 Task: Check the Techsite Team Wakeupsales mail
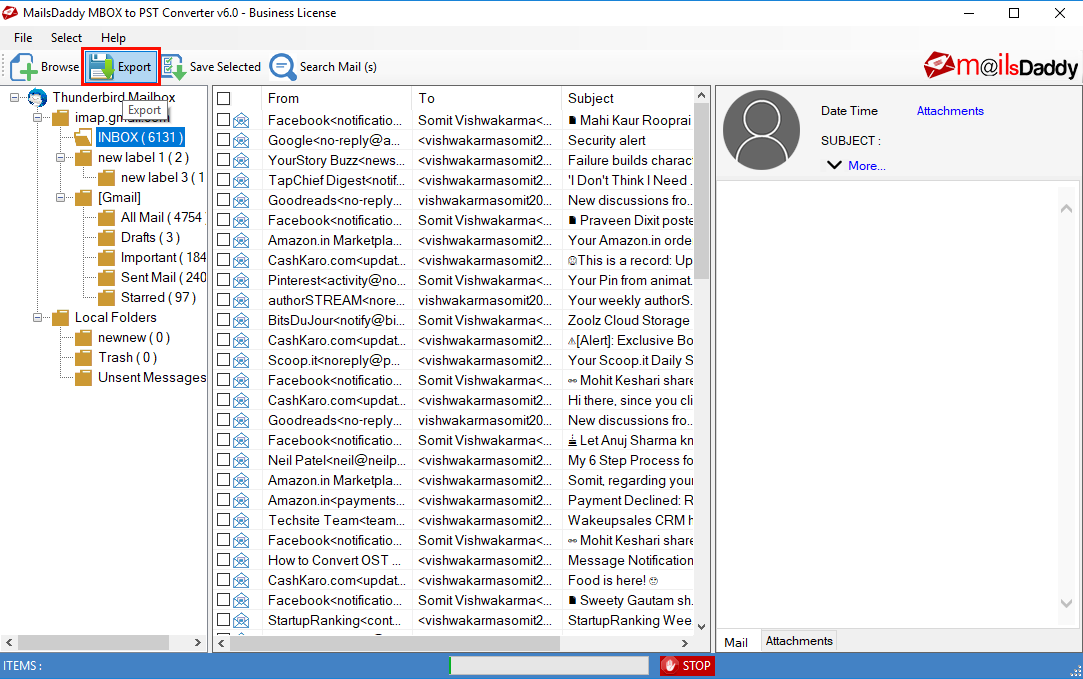224,520
